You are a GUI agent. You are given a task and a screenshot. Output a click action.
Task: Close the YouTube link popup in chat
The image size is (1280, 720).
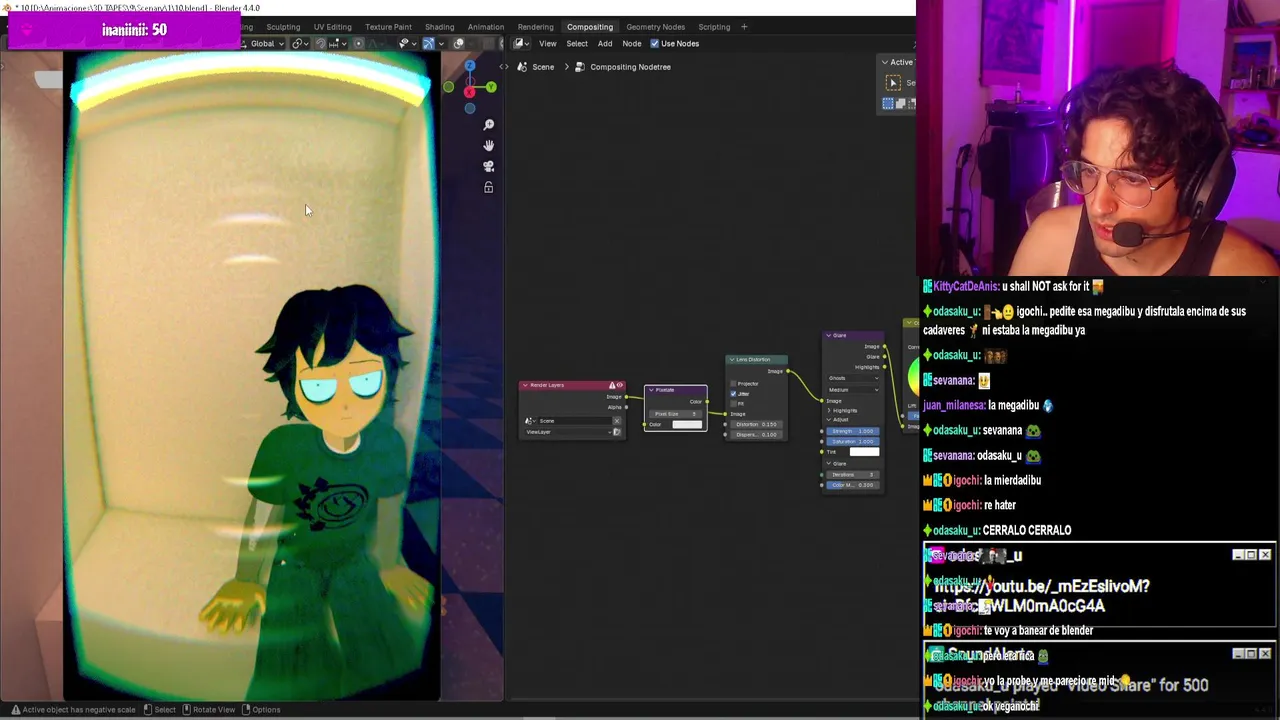1265,555
